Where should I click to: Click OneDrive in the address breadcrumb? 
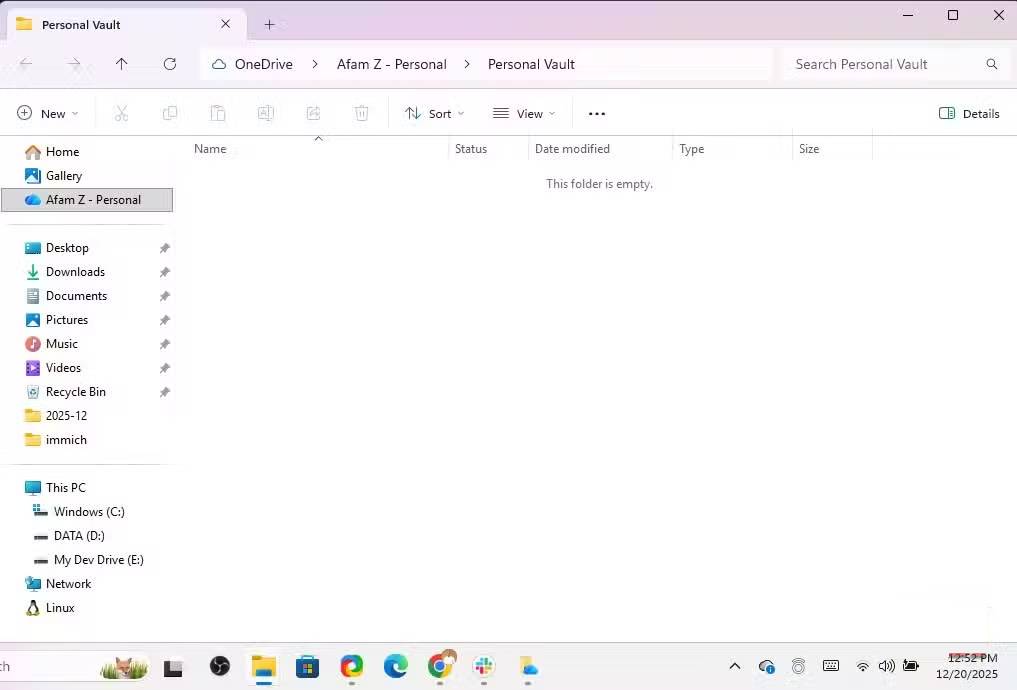tap(263, 64)
